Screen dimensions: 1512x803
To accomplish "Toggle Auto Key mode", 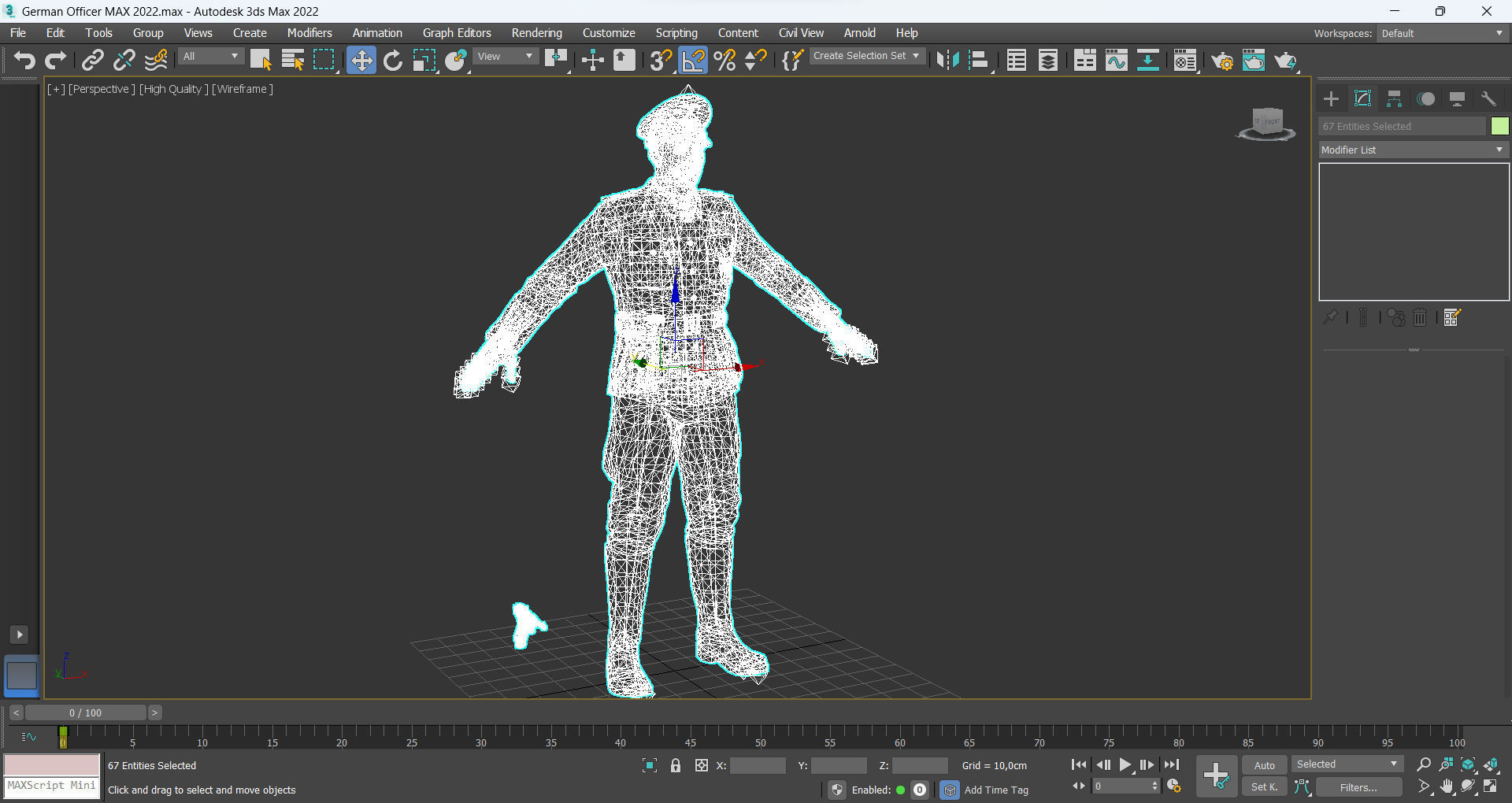I will [x=1265, y=765].
